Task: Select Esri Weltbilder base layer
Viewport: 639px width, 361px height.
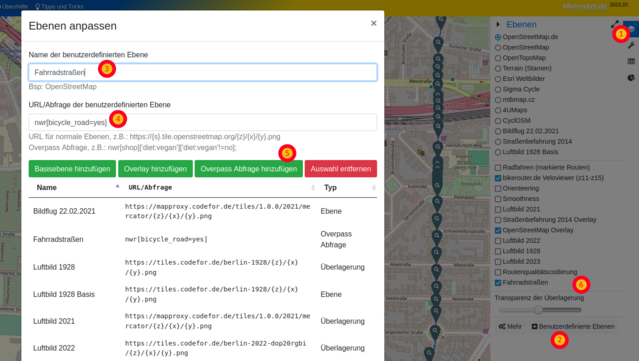Action: click(x=498, y=79)
